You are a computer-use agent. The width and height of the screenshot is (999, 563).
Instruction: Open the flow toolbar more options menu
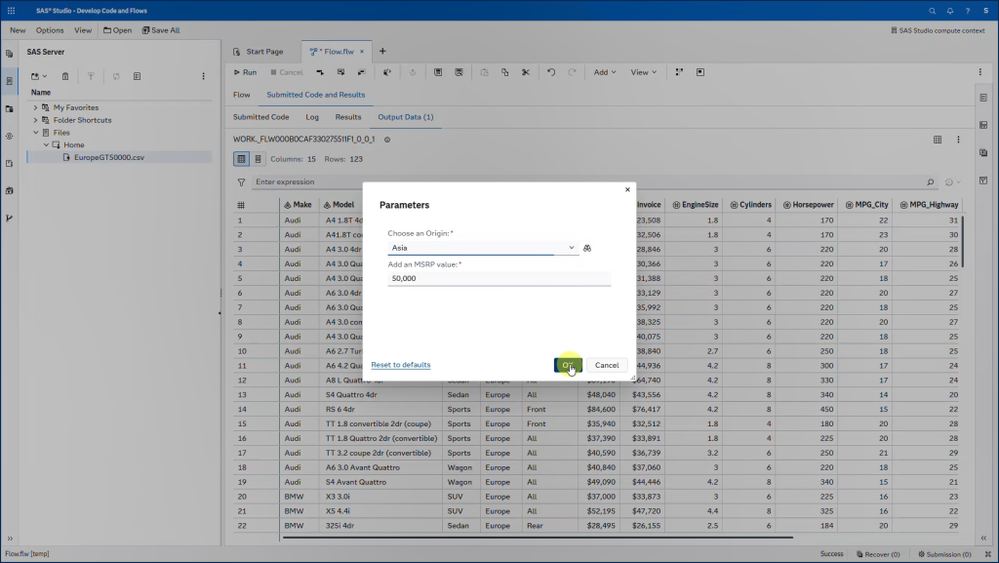click(x=981, y=73)
